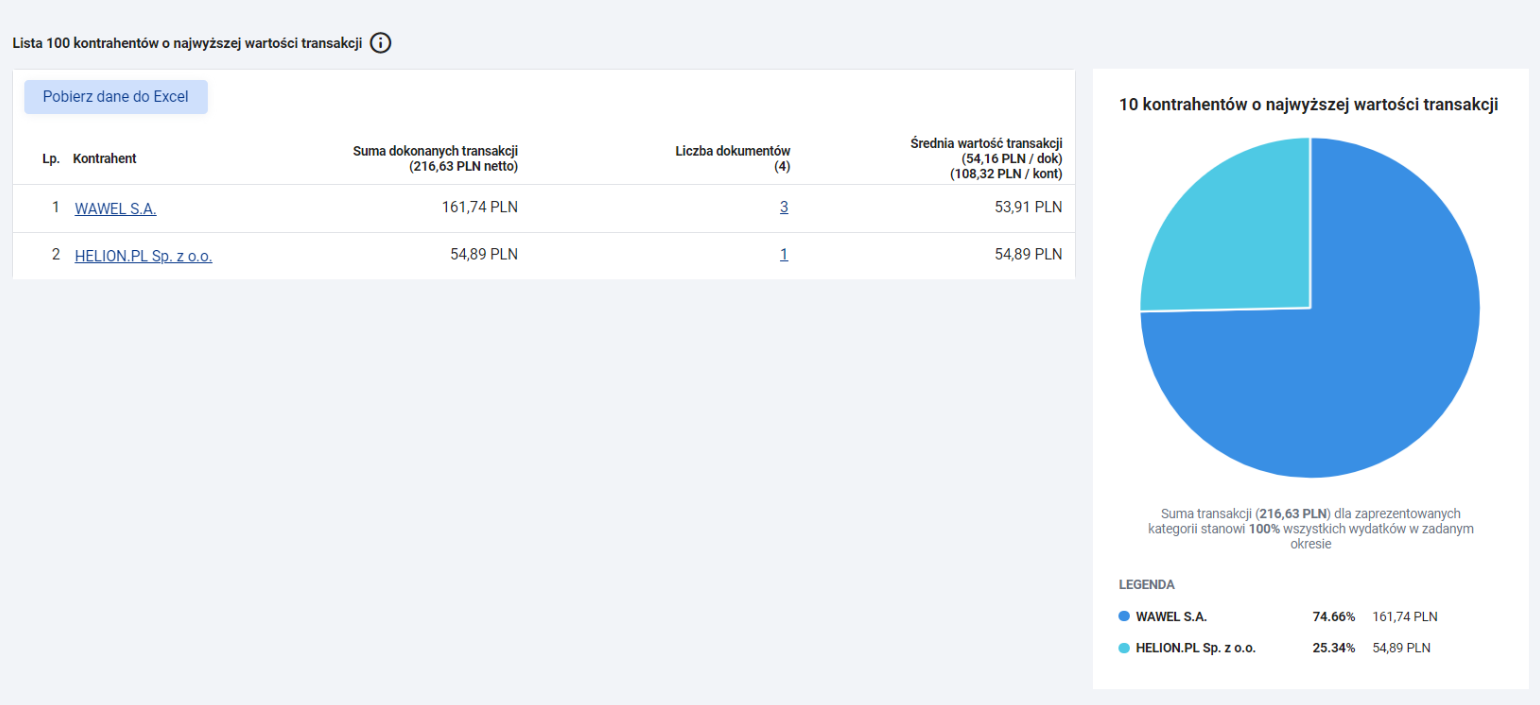Open the 1 document link for HELION.PL
The width and height of the screenshot is (1540, 705).
(784, 254)
